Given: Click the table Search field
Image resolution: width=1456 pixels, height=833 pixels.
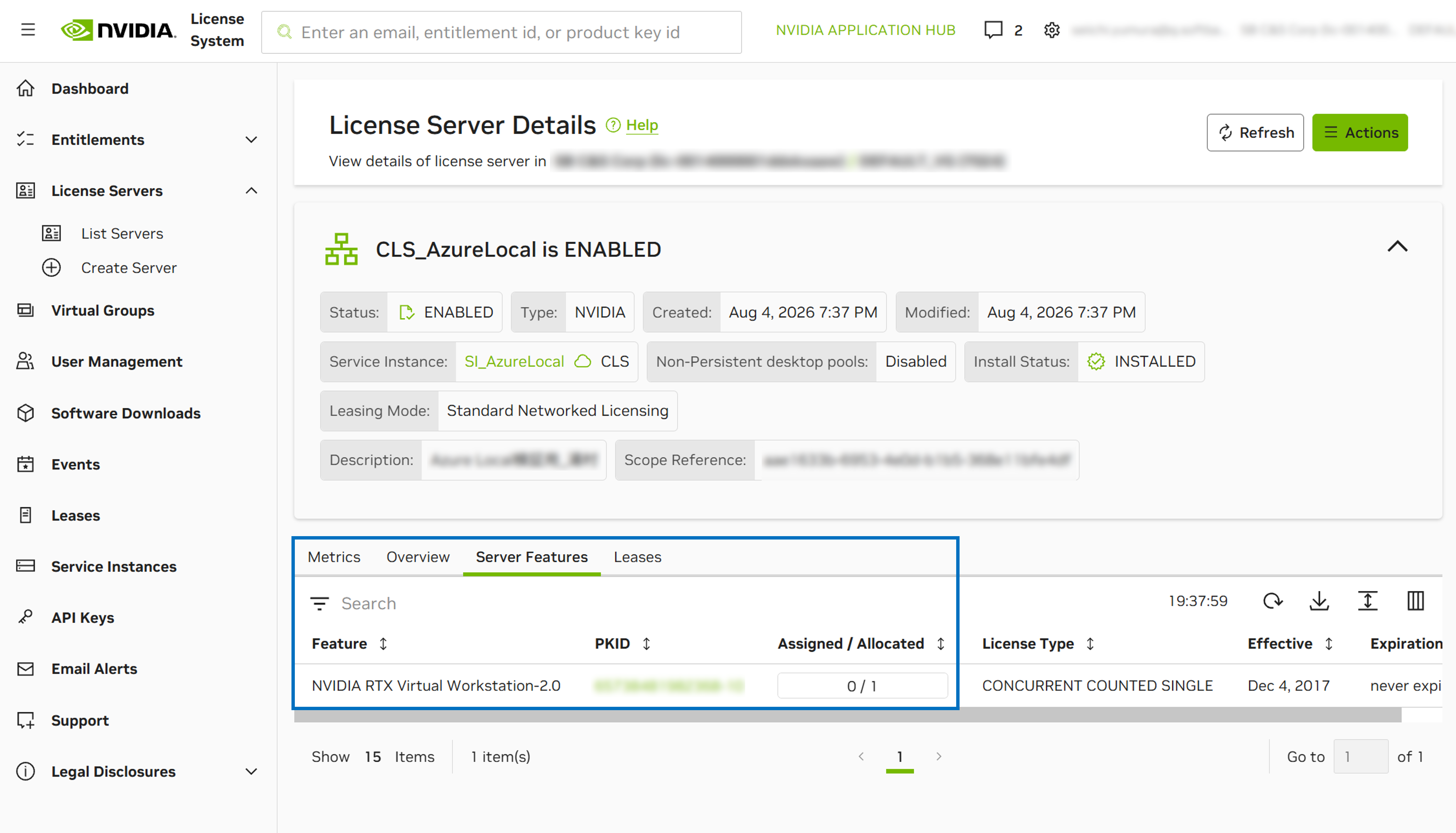Looking at the screenshot, I should pyautogui.click(x=369, y=603).
